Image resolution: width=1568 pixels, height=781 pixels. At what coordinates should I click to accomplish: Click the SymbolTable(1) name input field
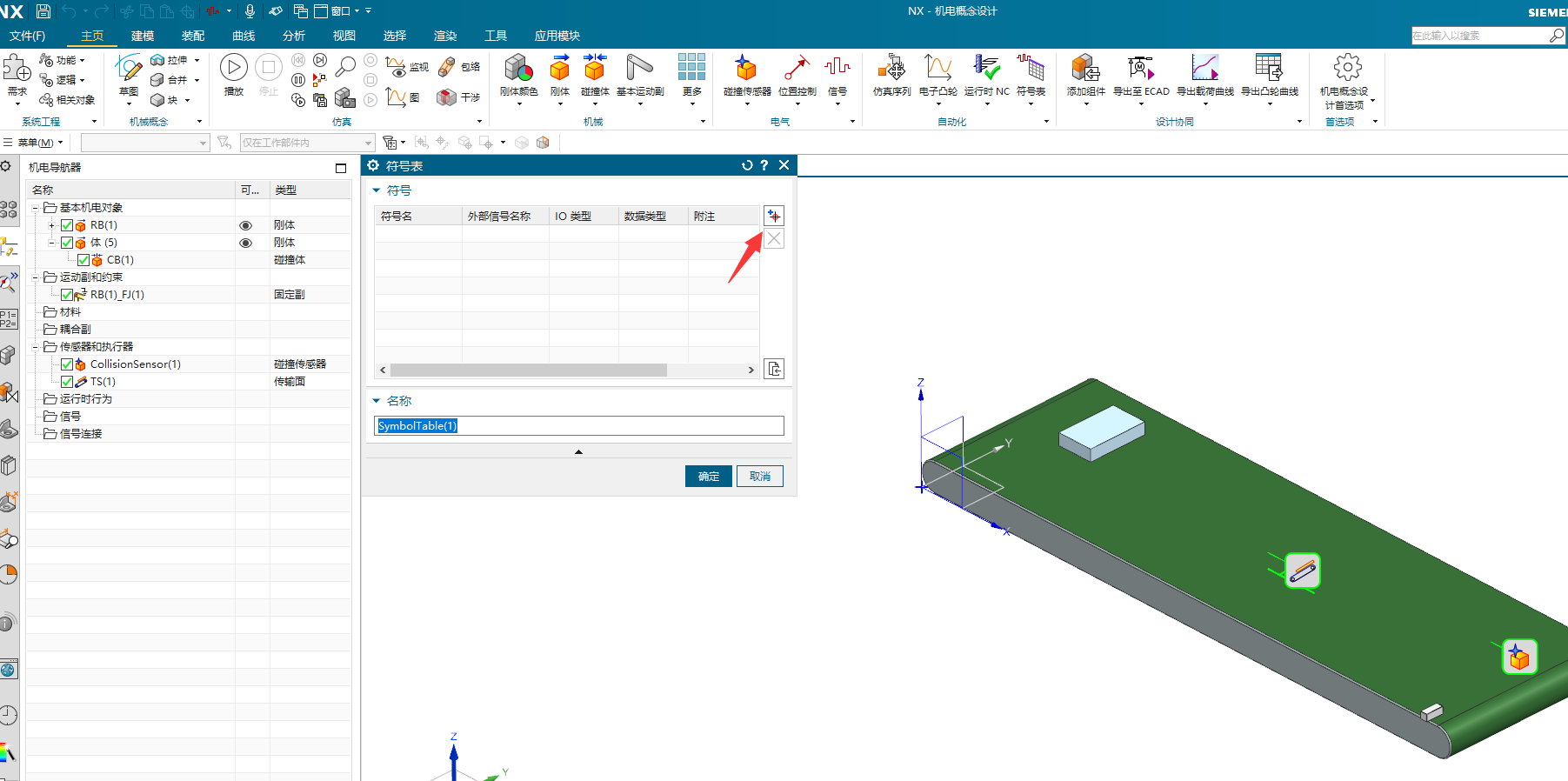pyautogui.click(x=579, y=425)
